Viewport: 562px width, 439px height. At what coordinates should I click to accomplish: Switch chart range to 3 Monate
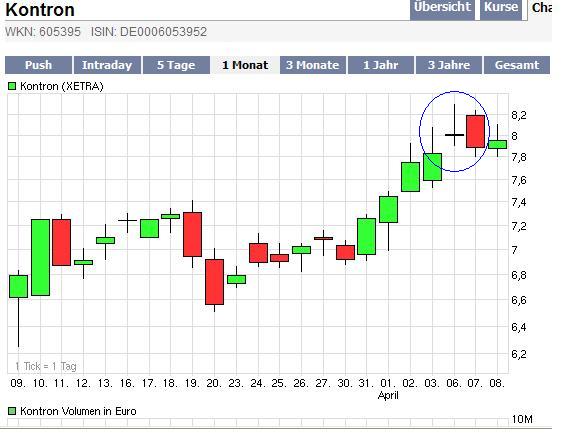point(313,65)
